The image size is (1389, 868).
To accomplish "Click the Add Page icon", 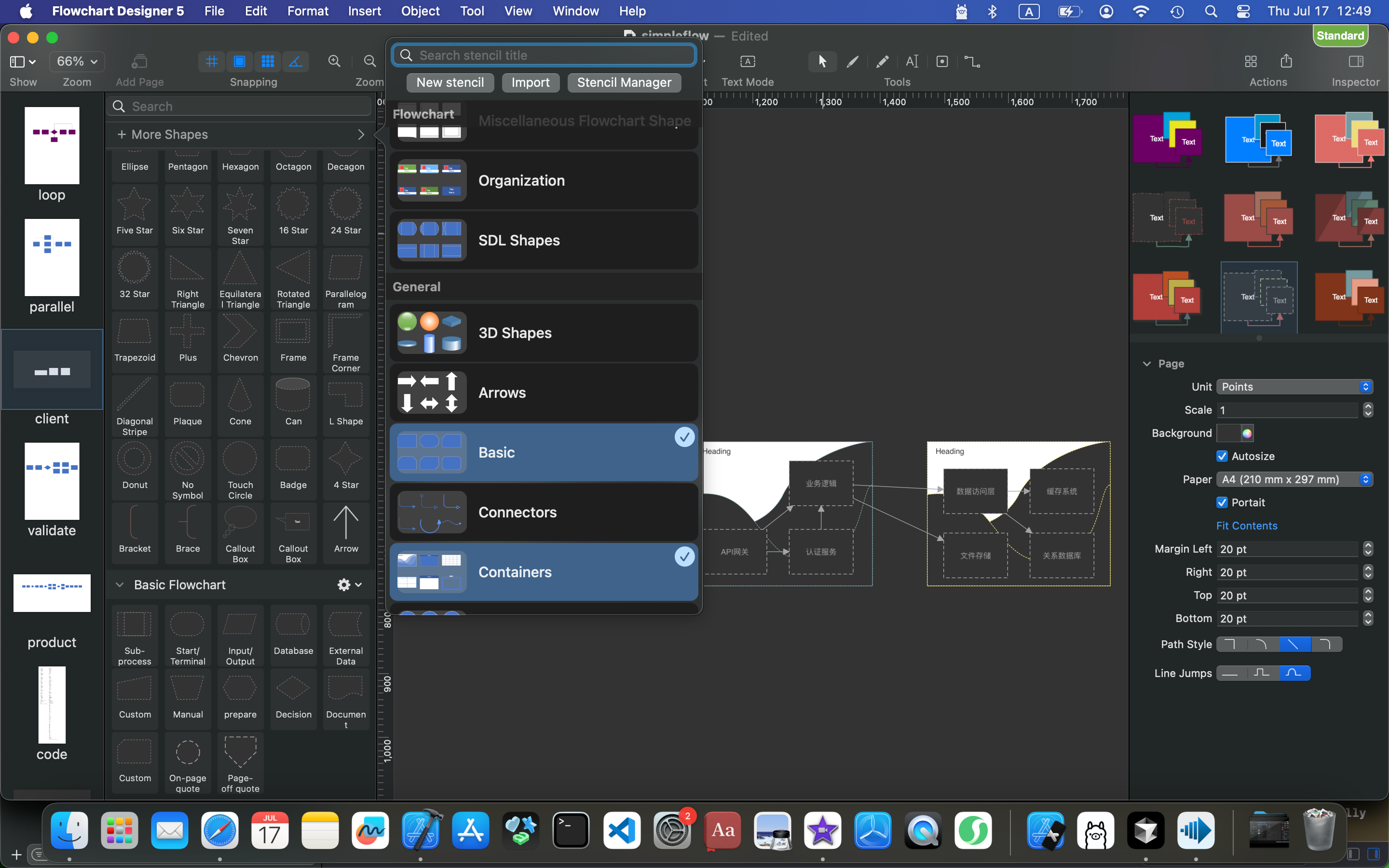I will pos(139,61).
